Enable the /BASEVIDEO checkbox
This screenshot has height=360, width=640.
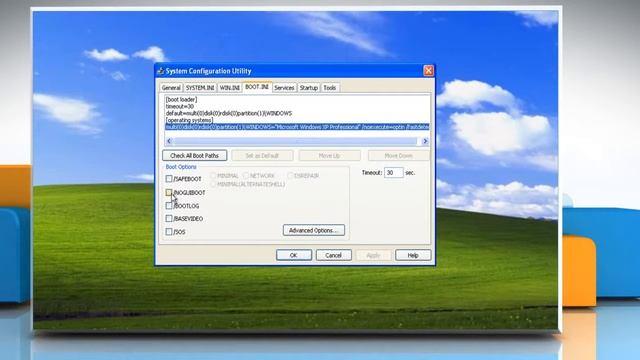tap(169, 219)
